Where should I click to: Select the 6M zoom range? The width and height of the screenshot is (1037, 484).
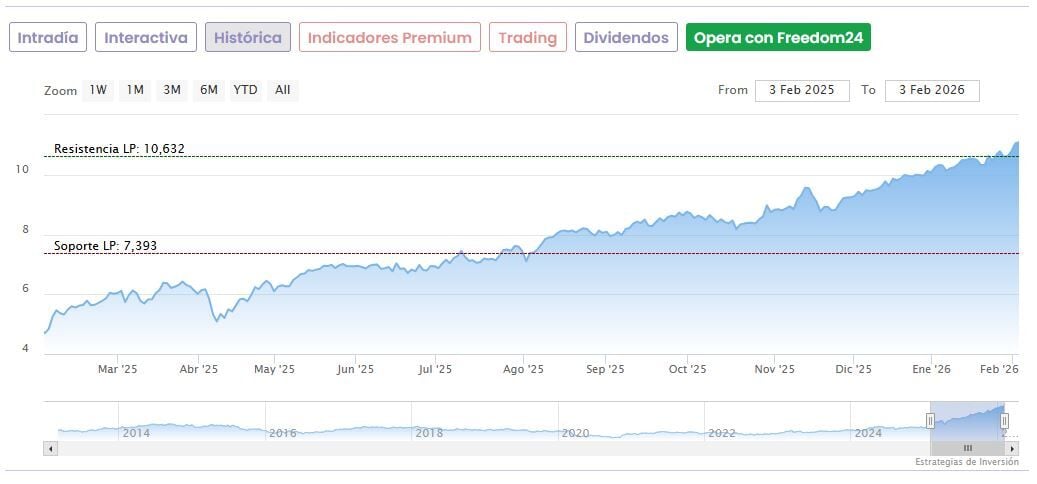[208, 90]
